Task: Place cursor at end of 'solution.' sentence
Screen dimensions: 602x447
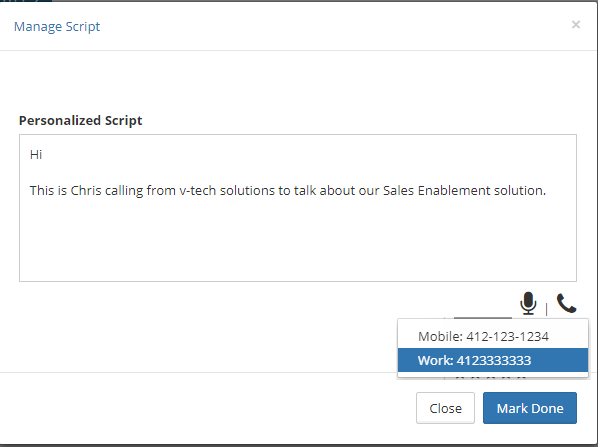Action: point(547,190)
